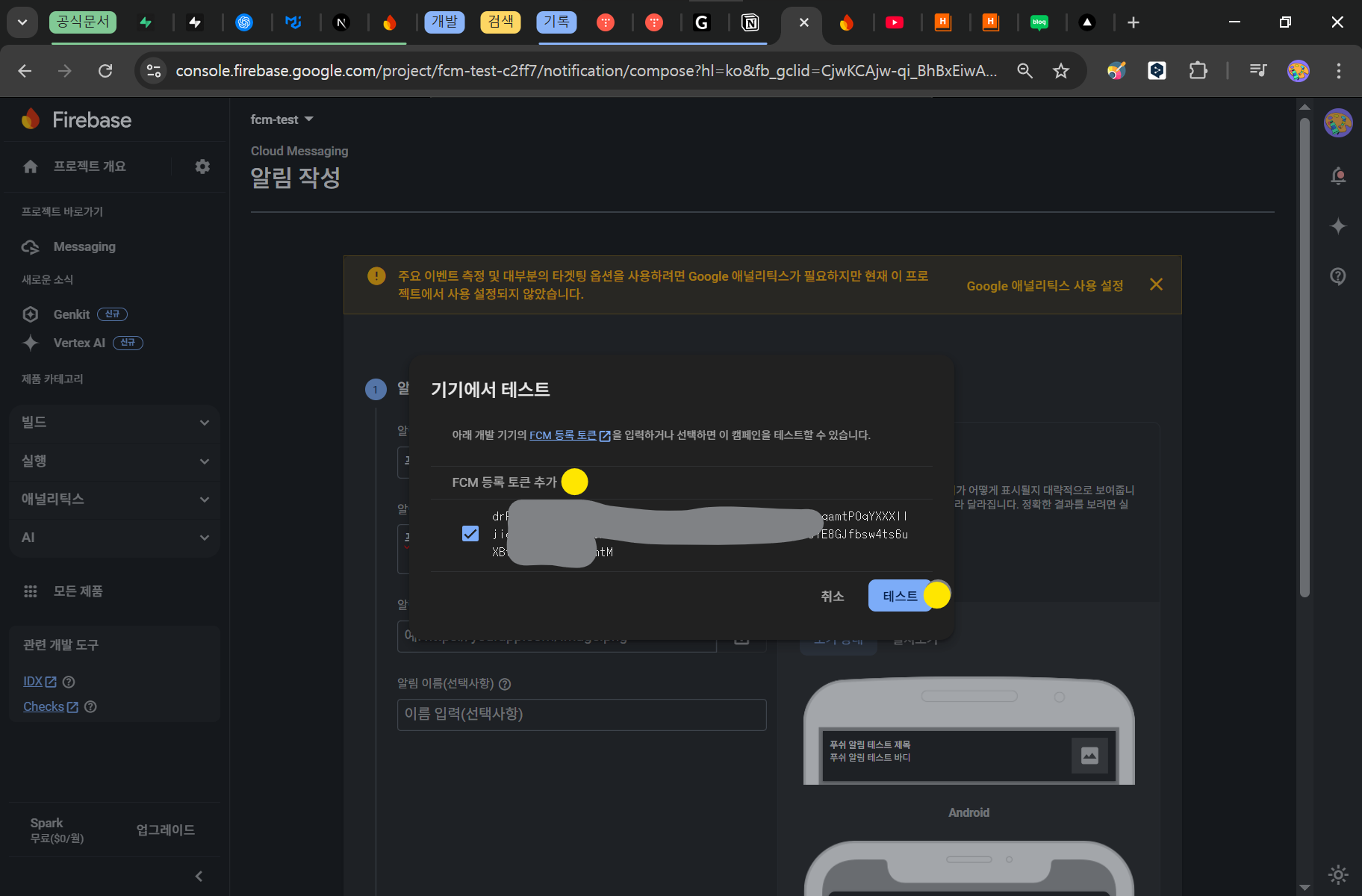Expand the 빌드 category
1362x896 pixels.
pyautogui.click(x=115, y=423)
